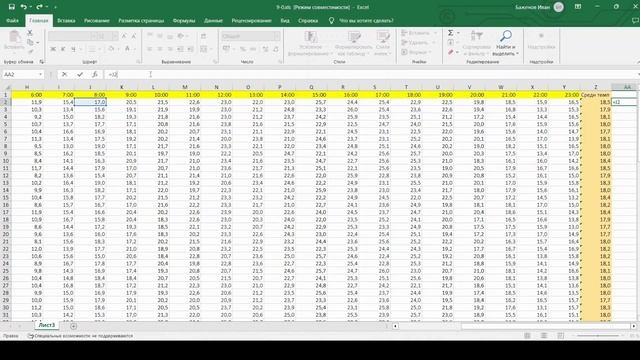Switch to Page Break Preview in status bar
Screen dimensions: 640x360
click(560, 336)
